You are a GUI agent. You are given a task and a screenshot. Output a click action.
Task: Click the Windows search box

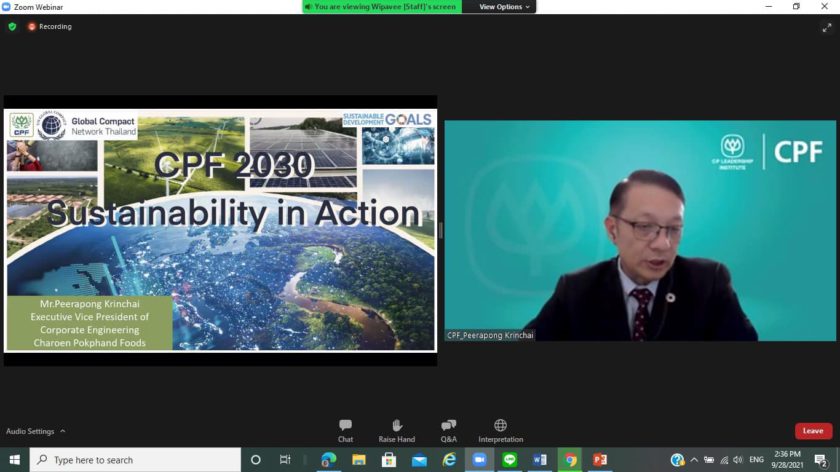tap(135, 460)
